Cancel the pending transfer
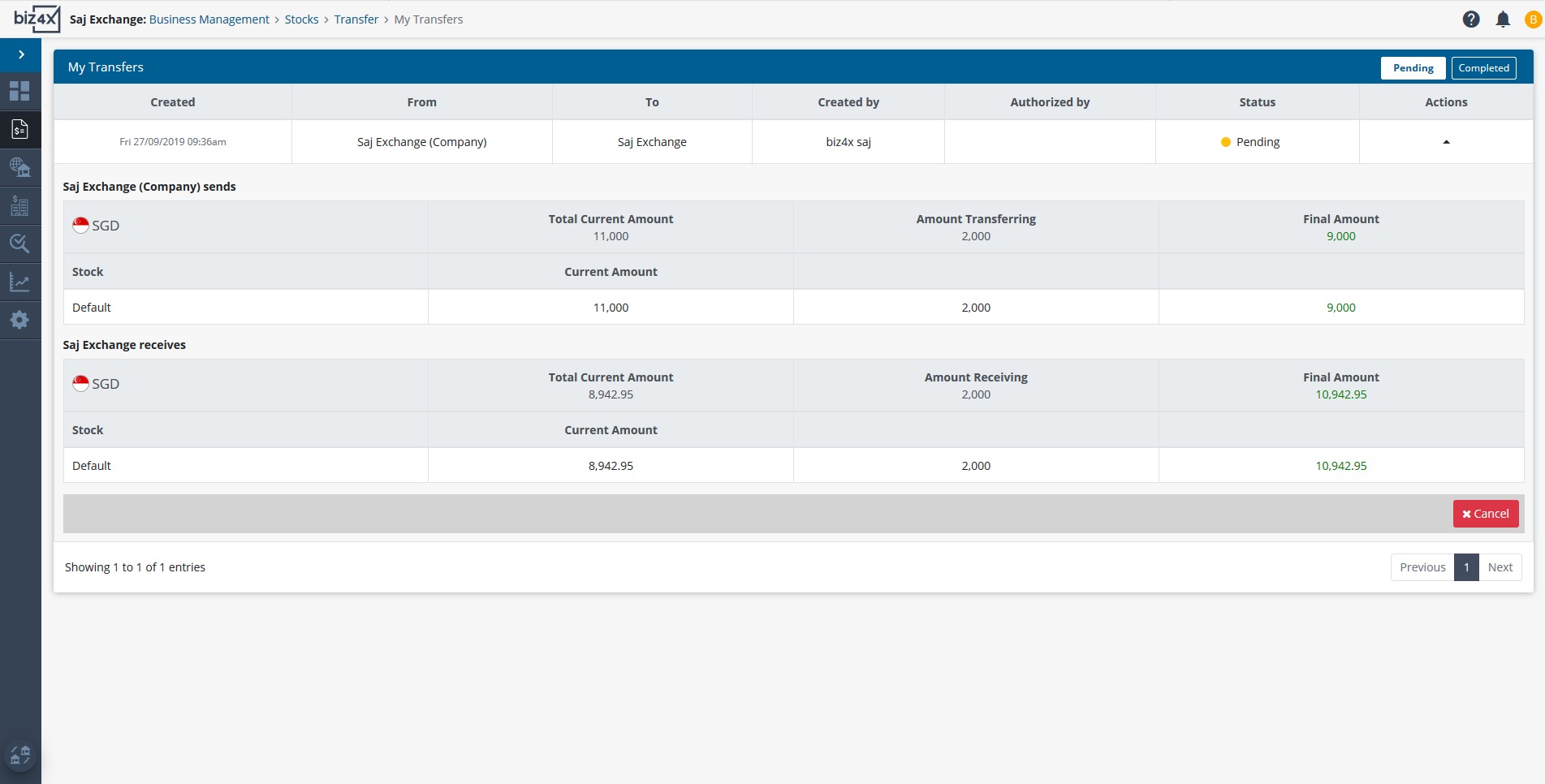 coord(1486,514)
